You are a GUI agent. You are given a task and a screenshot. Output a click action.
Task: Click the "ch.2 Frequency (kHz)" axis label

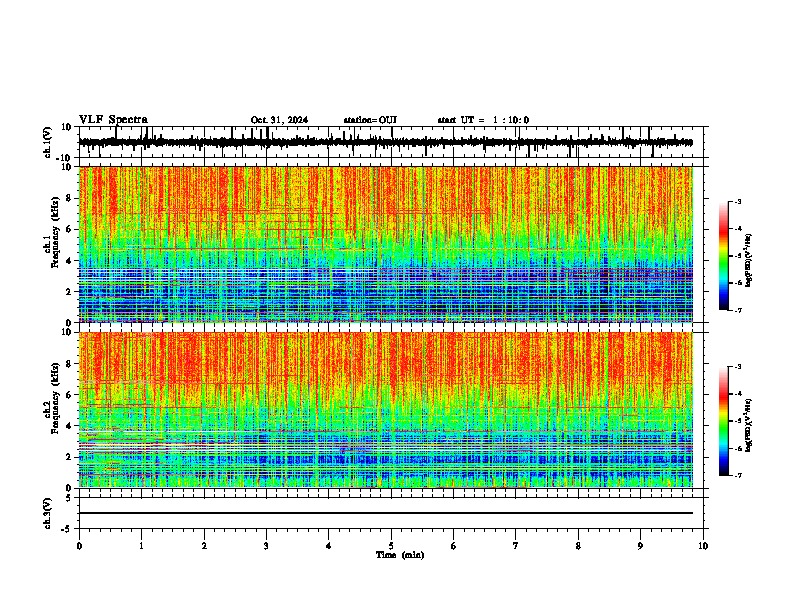[52, 398]
